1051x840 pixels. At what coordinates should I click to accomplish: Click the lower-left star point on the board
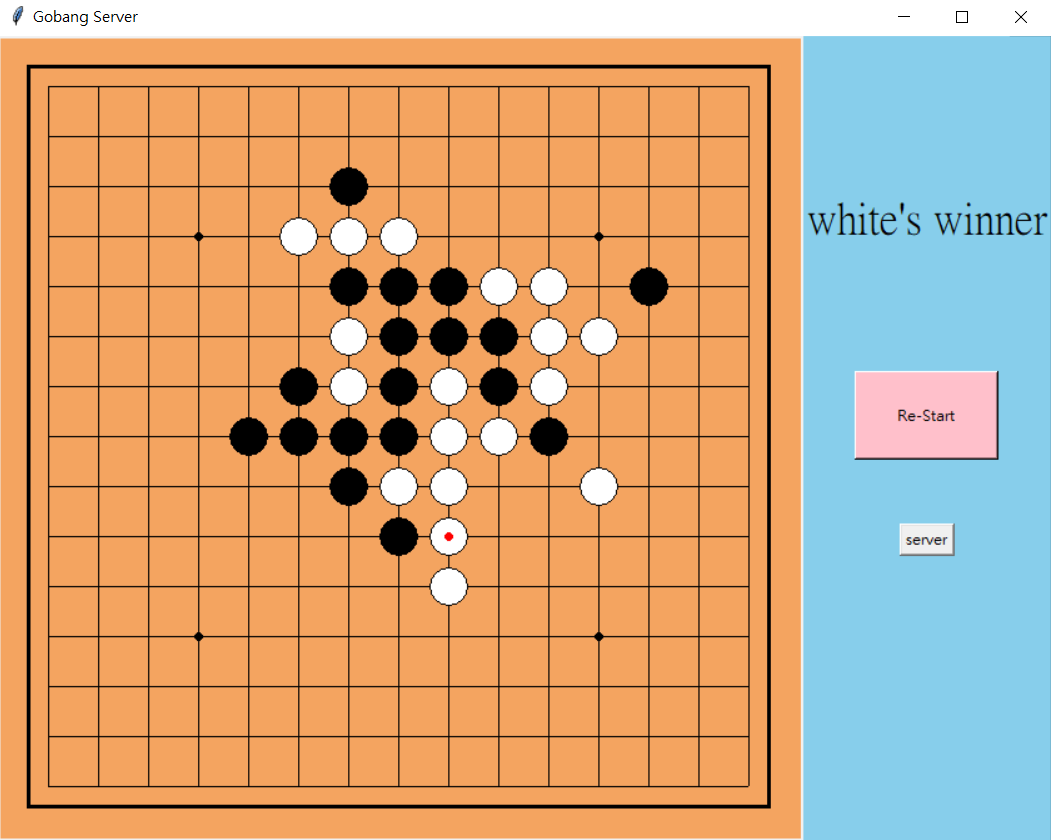click(198, 636)
